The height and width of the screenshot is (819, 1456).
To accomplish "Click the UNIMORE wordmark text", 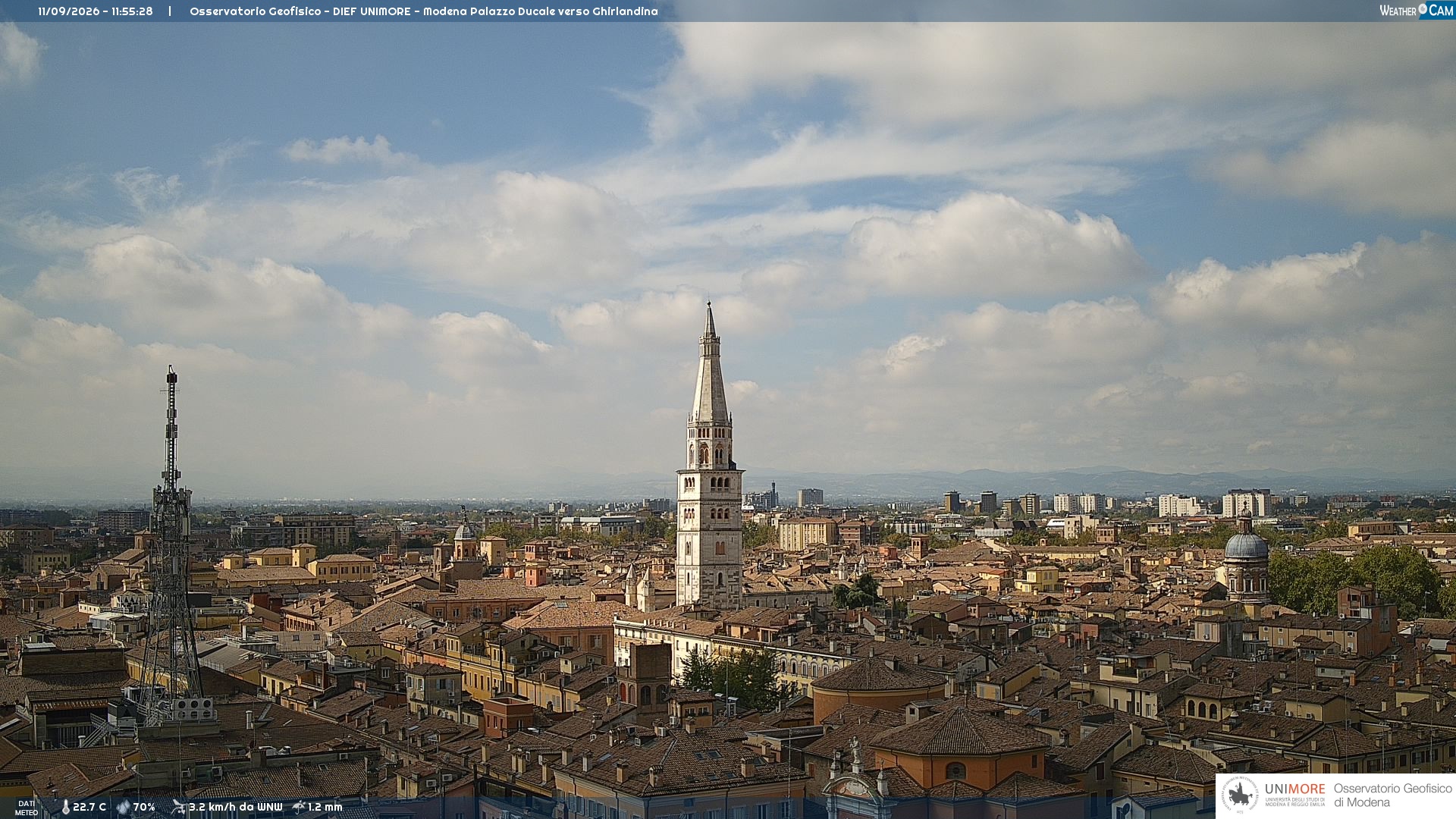I will tap(1294, 789).
